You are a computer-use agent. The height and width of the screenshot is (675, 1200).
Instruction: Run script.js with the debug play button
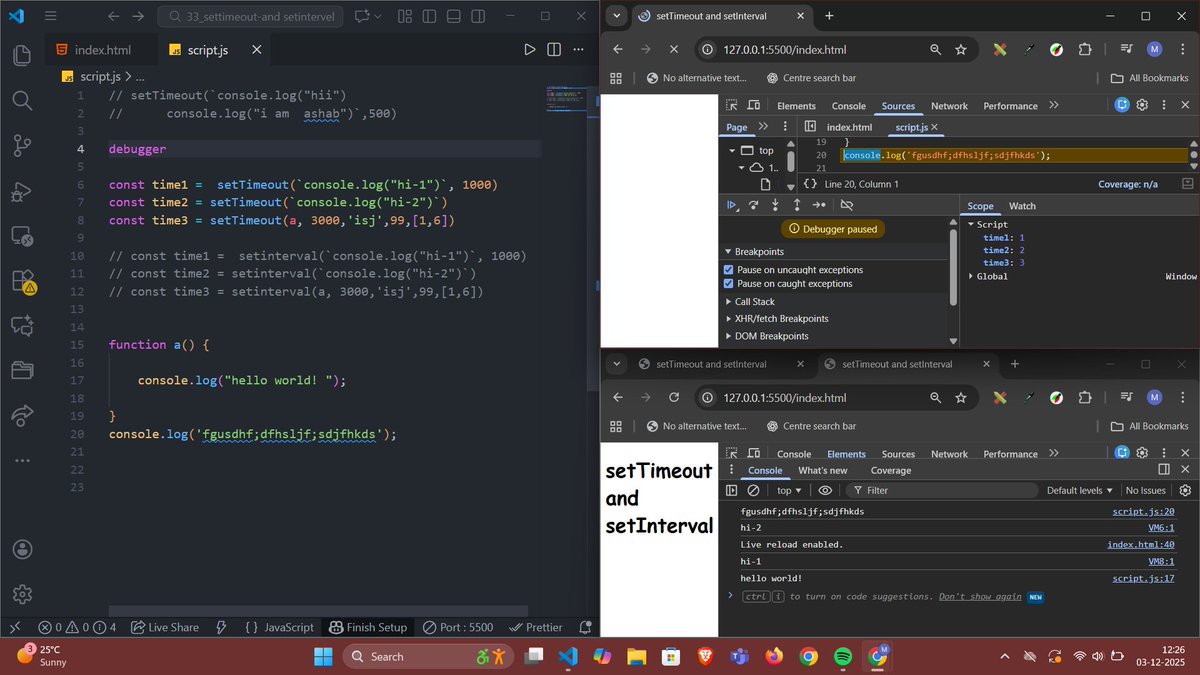(x=530, y=49)
